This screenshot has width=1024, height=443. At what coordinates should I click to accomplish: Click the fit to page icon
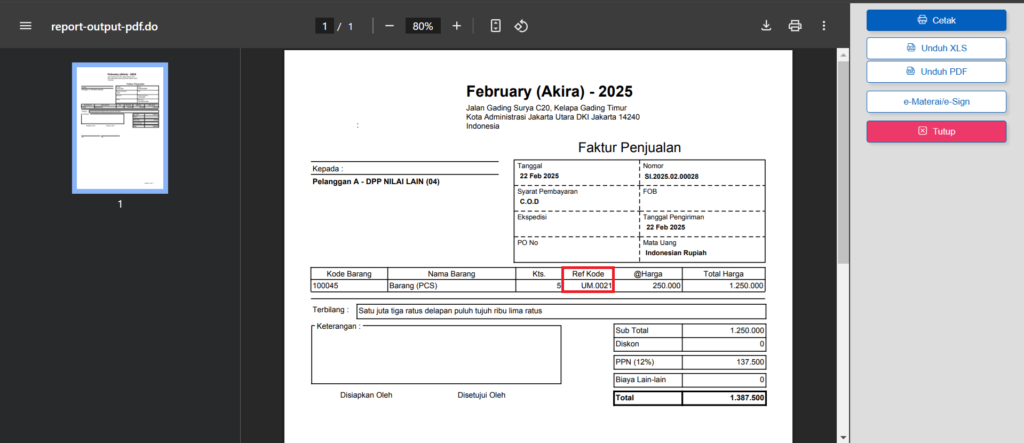pos(495,26)
